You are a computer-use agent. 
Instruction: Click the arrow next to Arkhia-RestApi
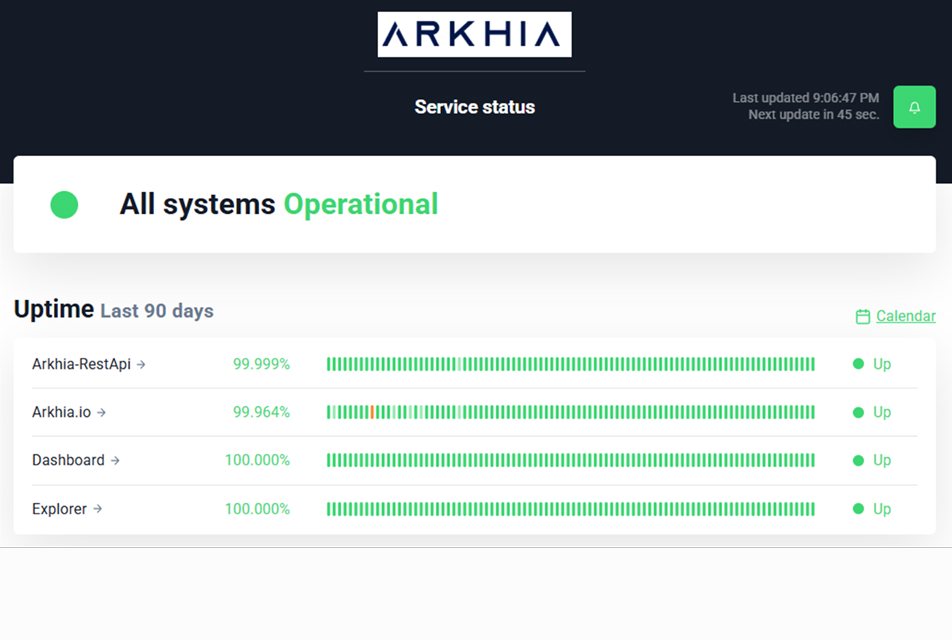141,365
